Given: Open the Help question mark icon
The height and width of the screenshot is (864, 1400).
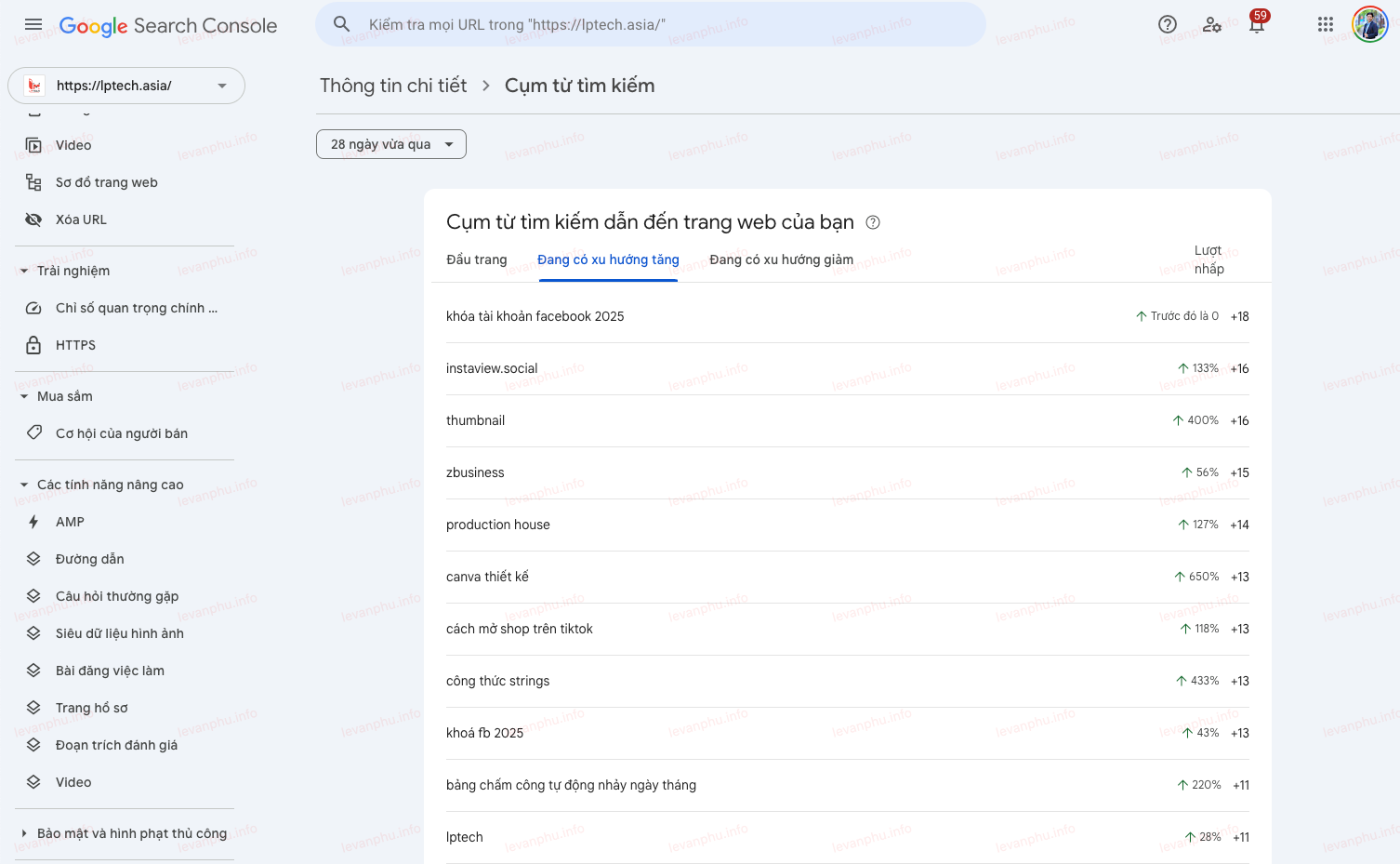Looking at the screenshot, I should (x=1168, y=25).
